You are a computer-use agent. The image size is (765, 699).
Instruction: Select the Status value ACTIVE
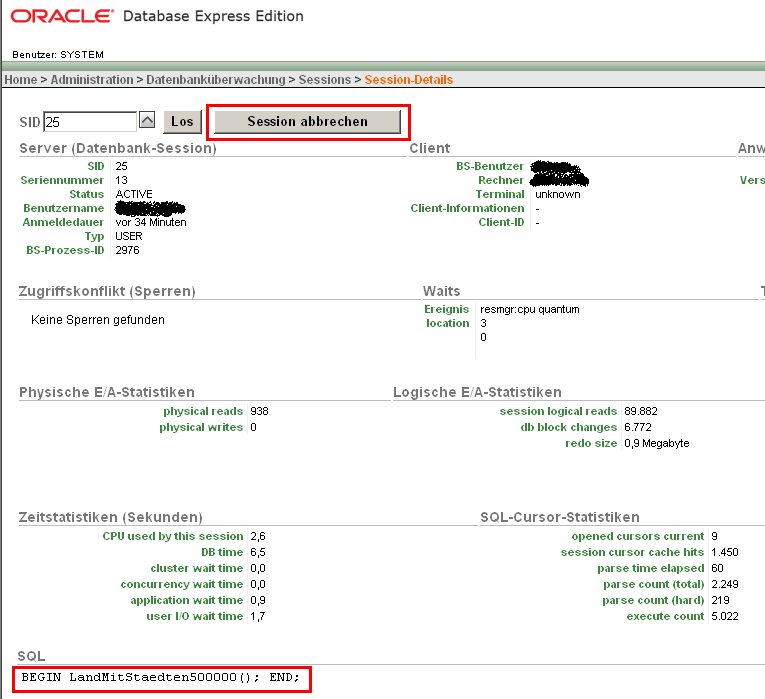[x=134, y=194]
